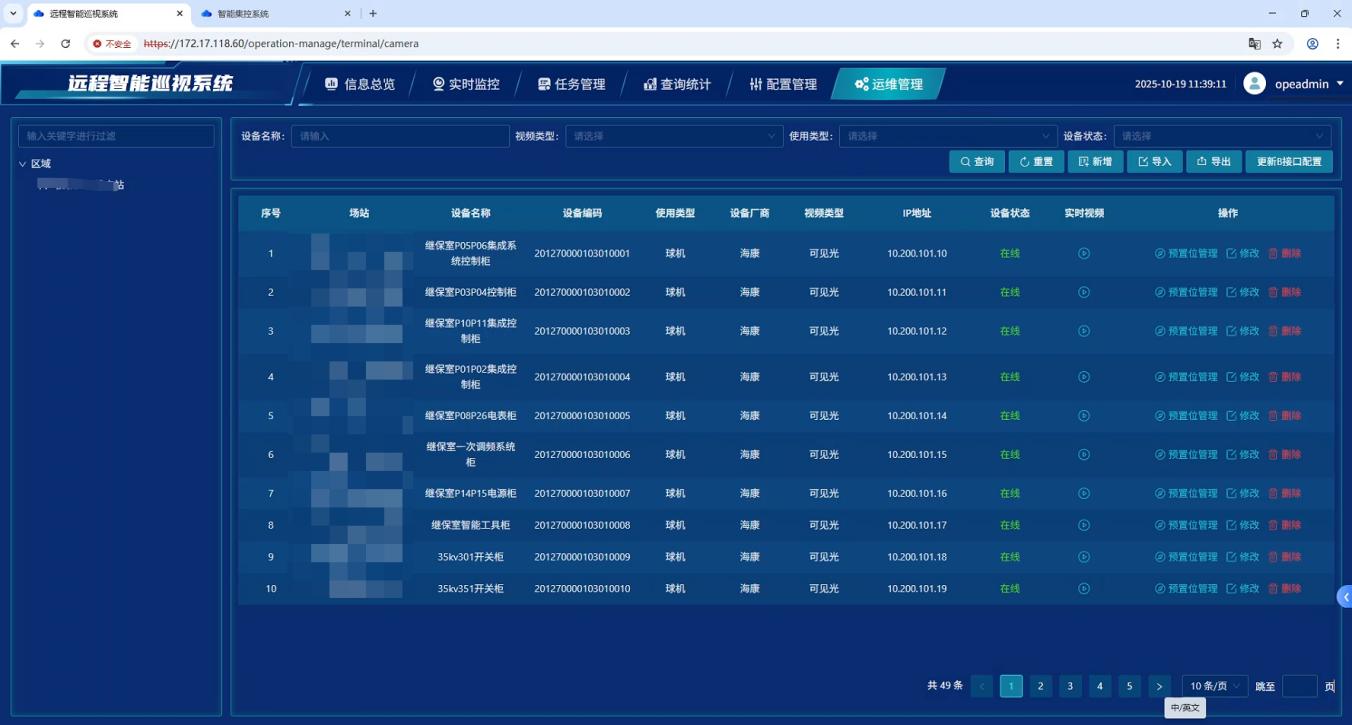Open the 使用类型 dropdown
Viewport: 1352px width, 725px height.
click(947, 136)
